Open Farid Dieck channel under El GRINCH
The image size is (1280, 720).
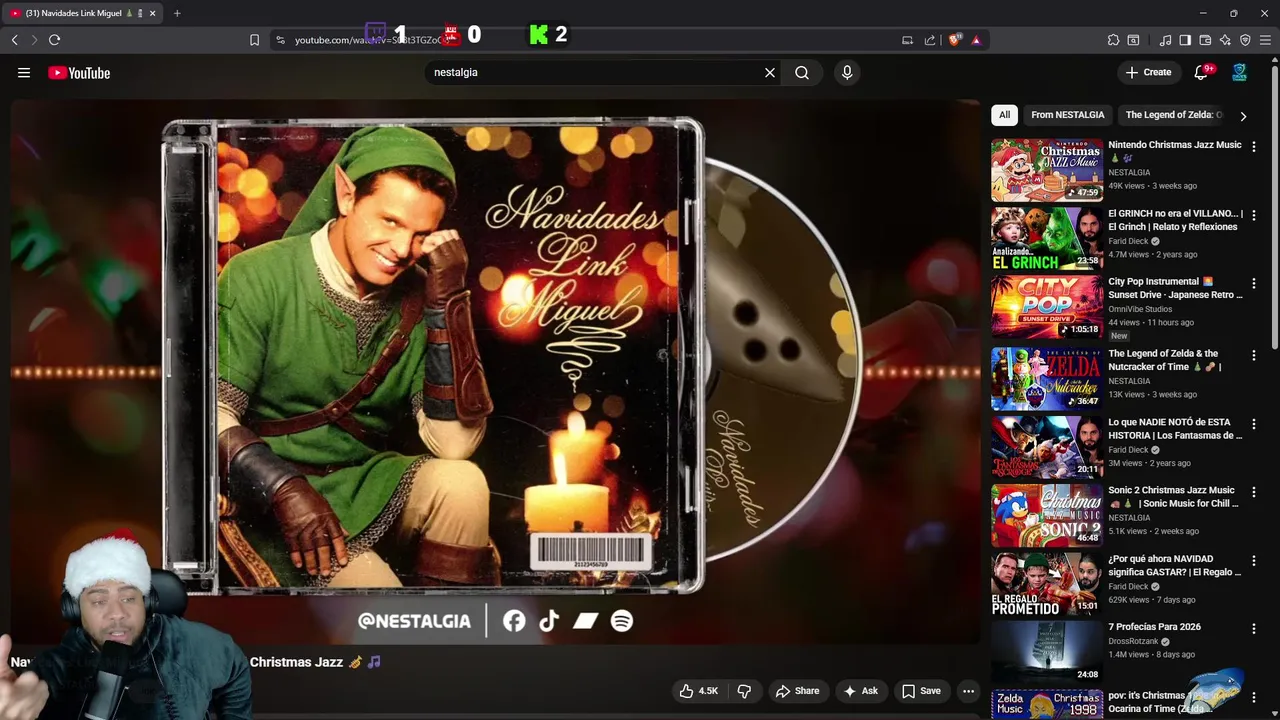[1128, 241]
